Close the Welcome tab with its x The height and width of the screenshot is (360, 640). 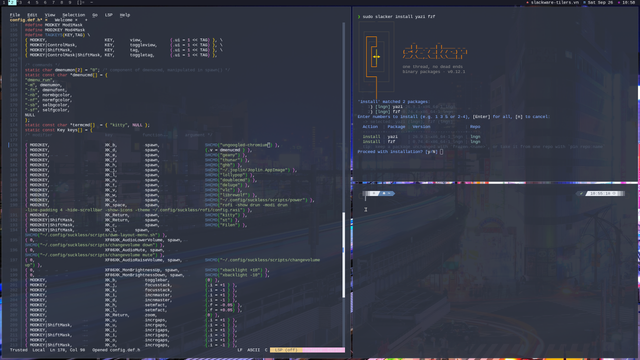(76, 20)
